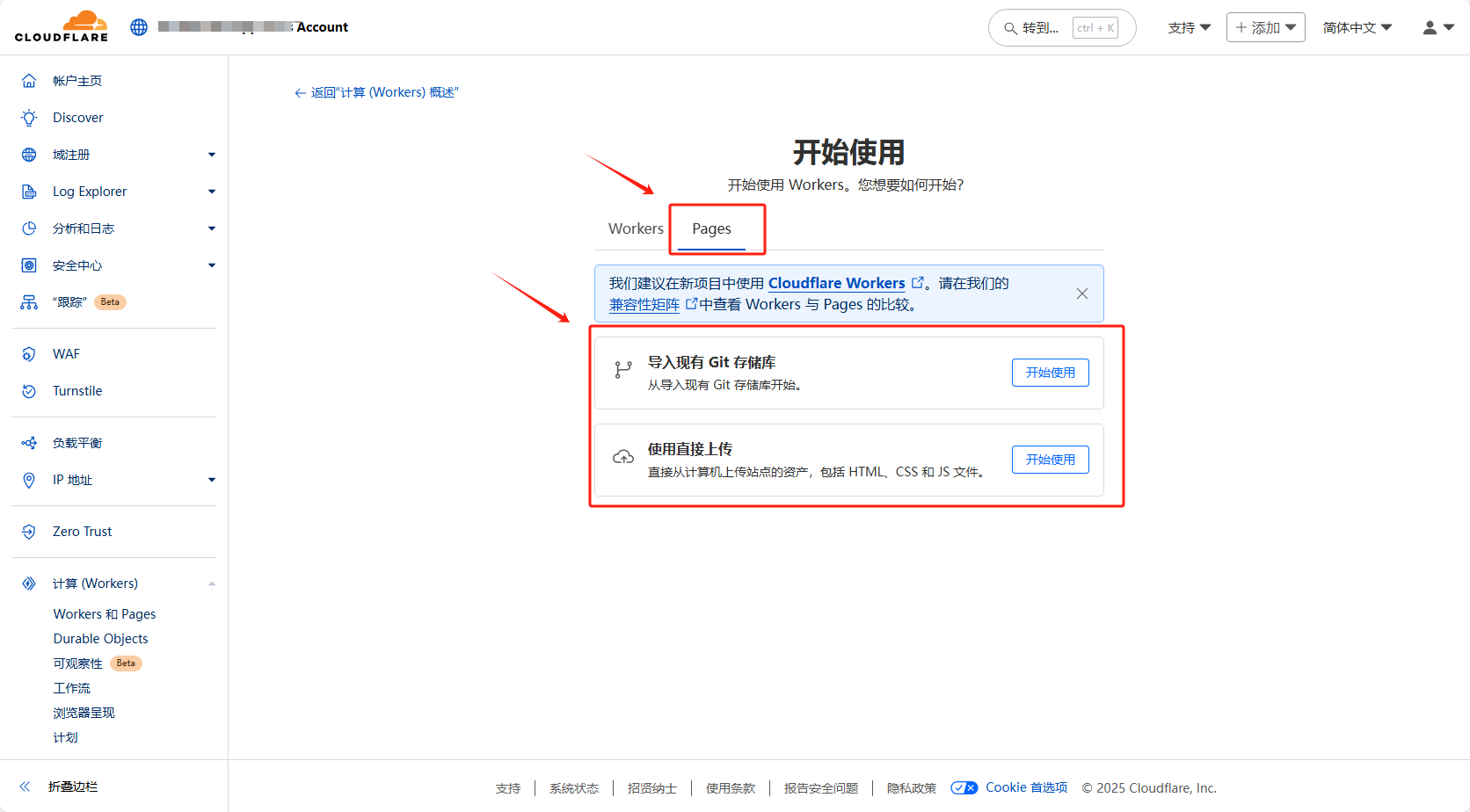Expand the Log Explorer submenu arrow
The height and width of the screenshot is (812, 1470).
click(211, 192)
